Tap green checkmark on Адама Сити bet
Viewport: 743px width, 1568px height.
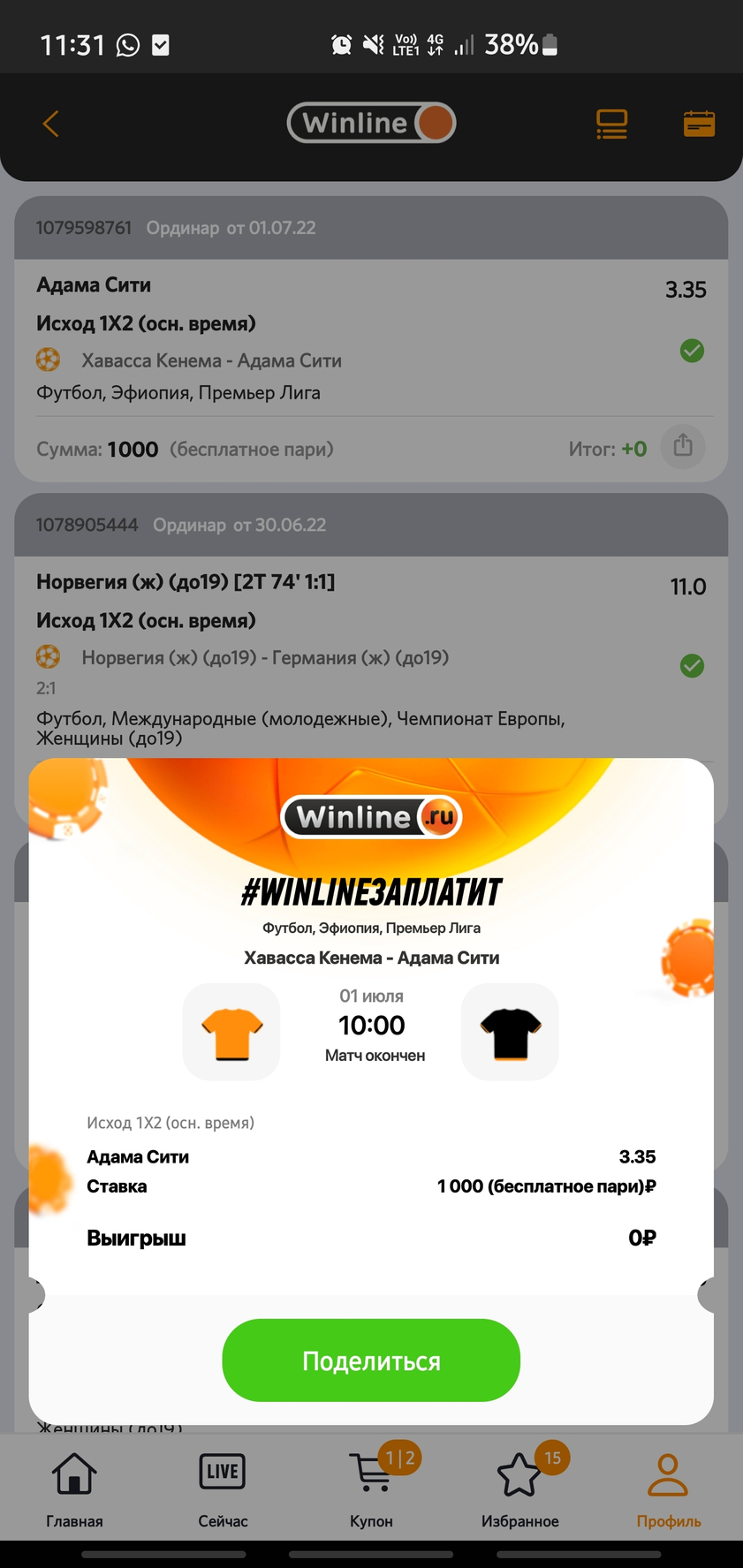pyautogui.click(x=693, y=351)
